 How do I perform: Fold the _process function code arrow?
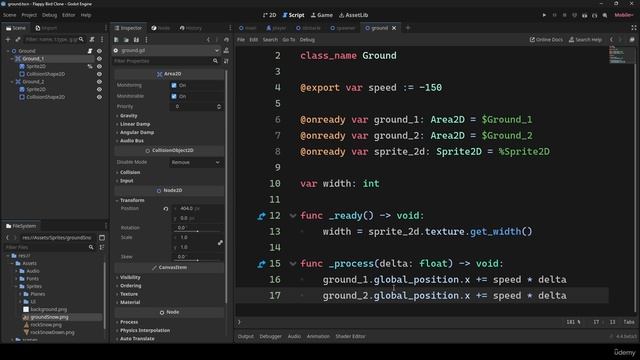tap(293, 264)
